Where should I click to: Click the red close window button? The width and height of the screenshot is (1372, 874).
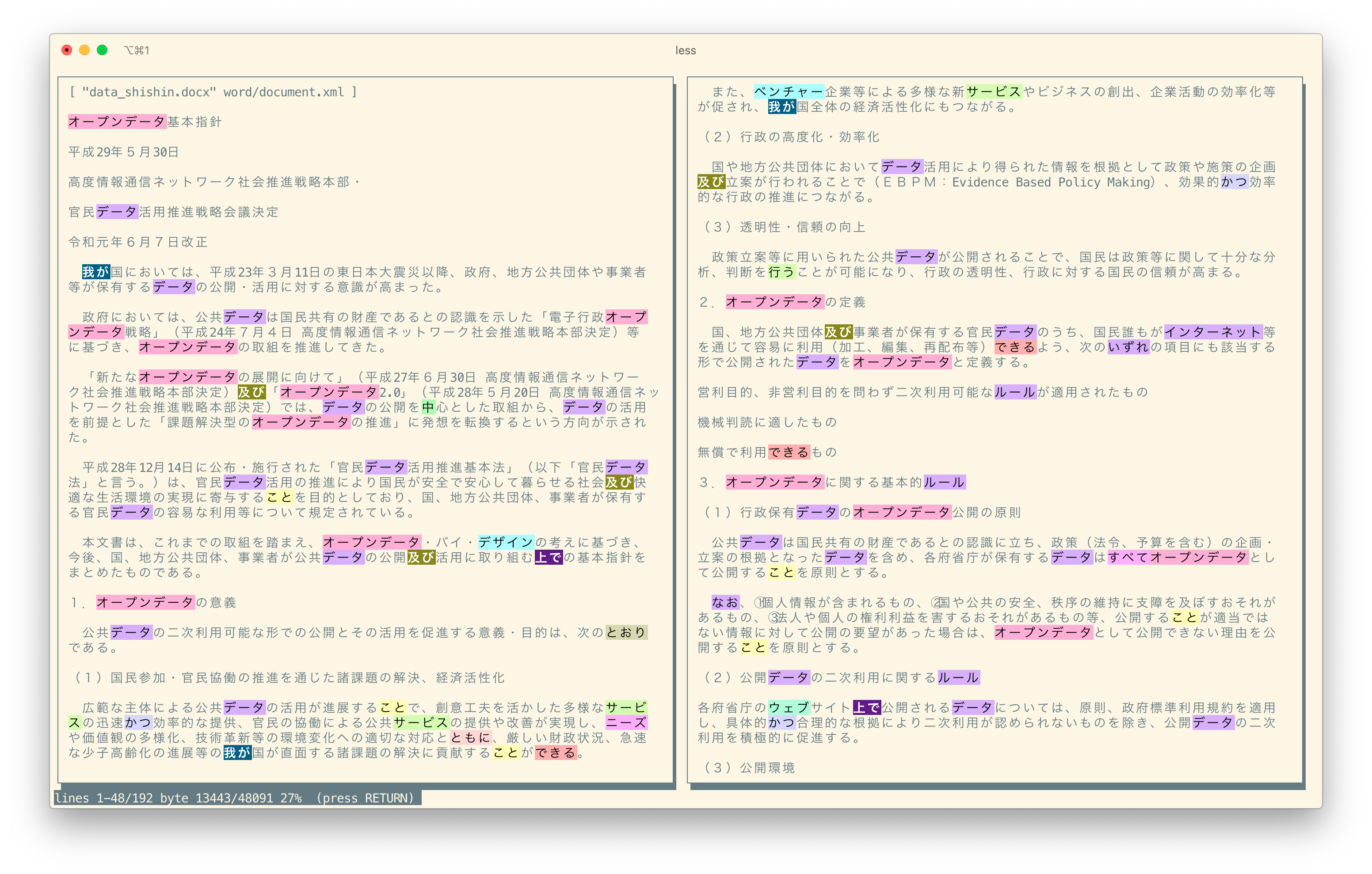point(67,50)
